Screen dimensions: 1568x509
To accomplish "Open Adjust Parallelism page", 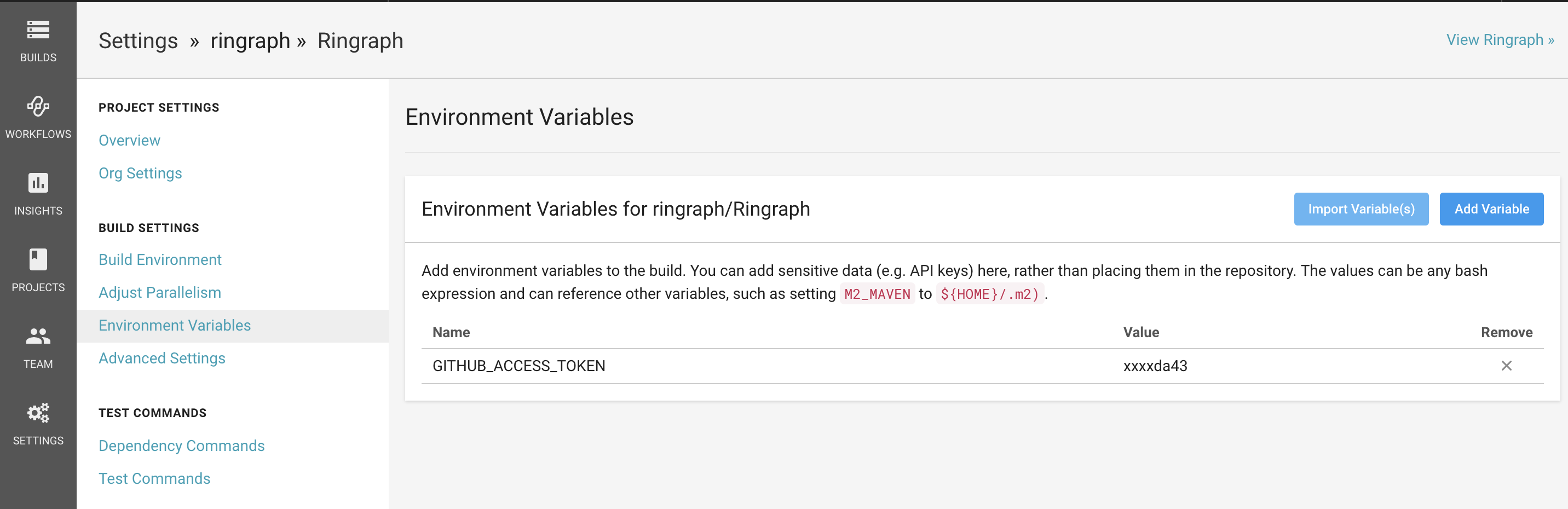I will click(159, 292).
